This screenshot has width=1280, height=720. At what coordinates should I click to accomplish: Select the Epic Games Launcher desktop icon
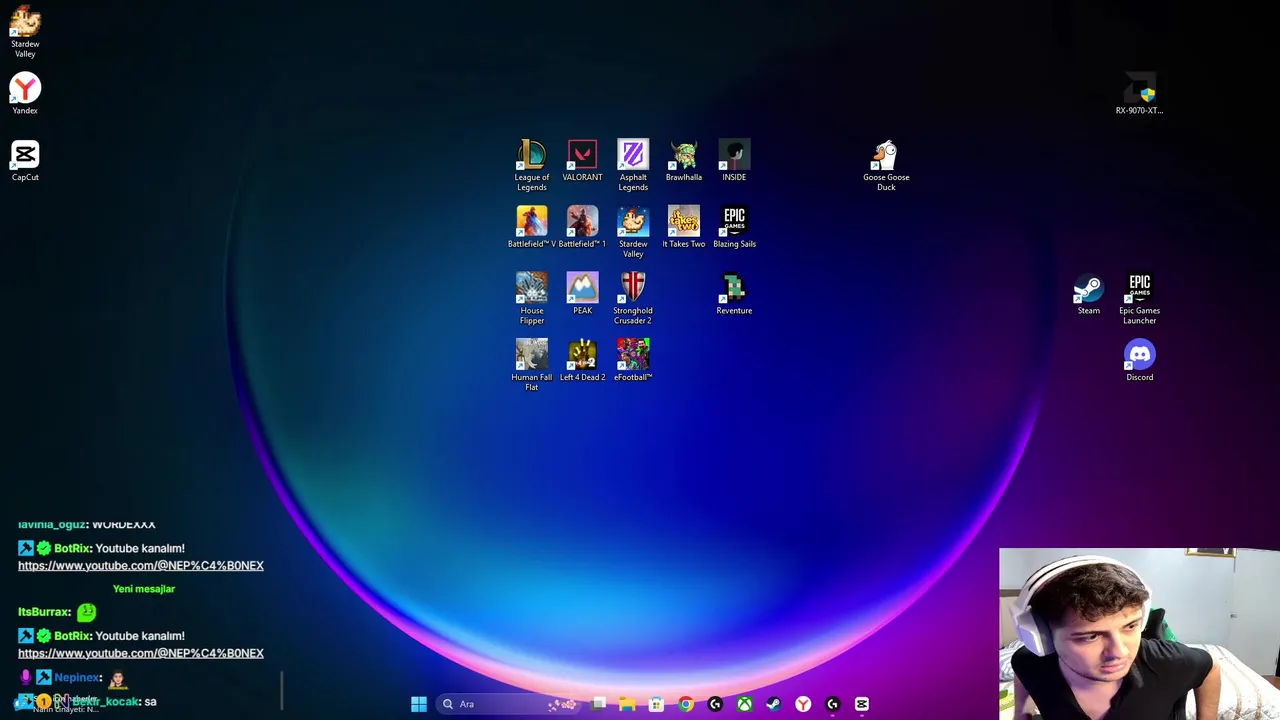point(1140,298)
